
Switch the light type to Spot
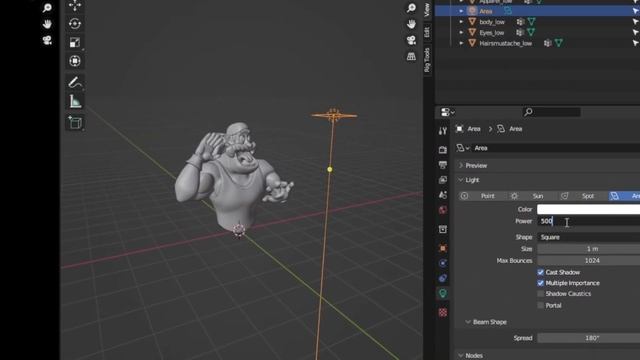(x=581, y=196)
